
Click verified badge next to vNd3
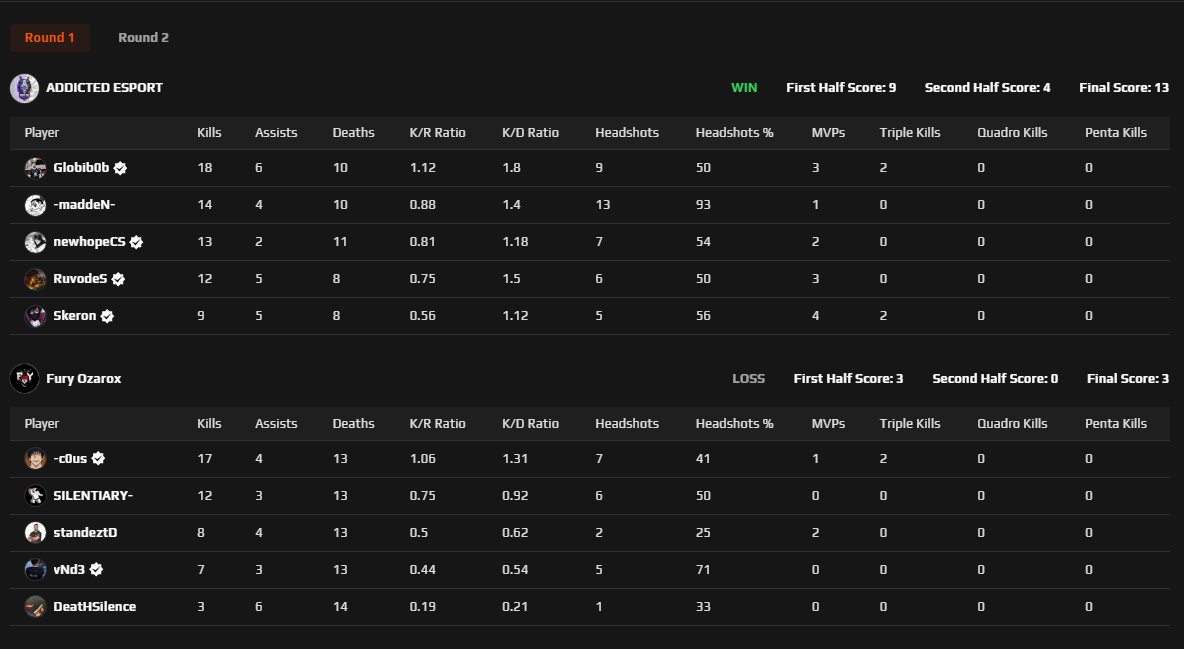click(96, 570)
